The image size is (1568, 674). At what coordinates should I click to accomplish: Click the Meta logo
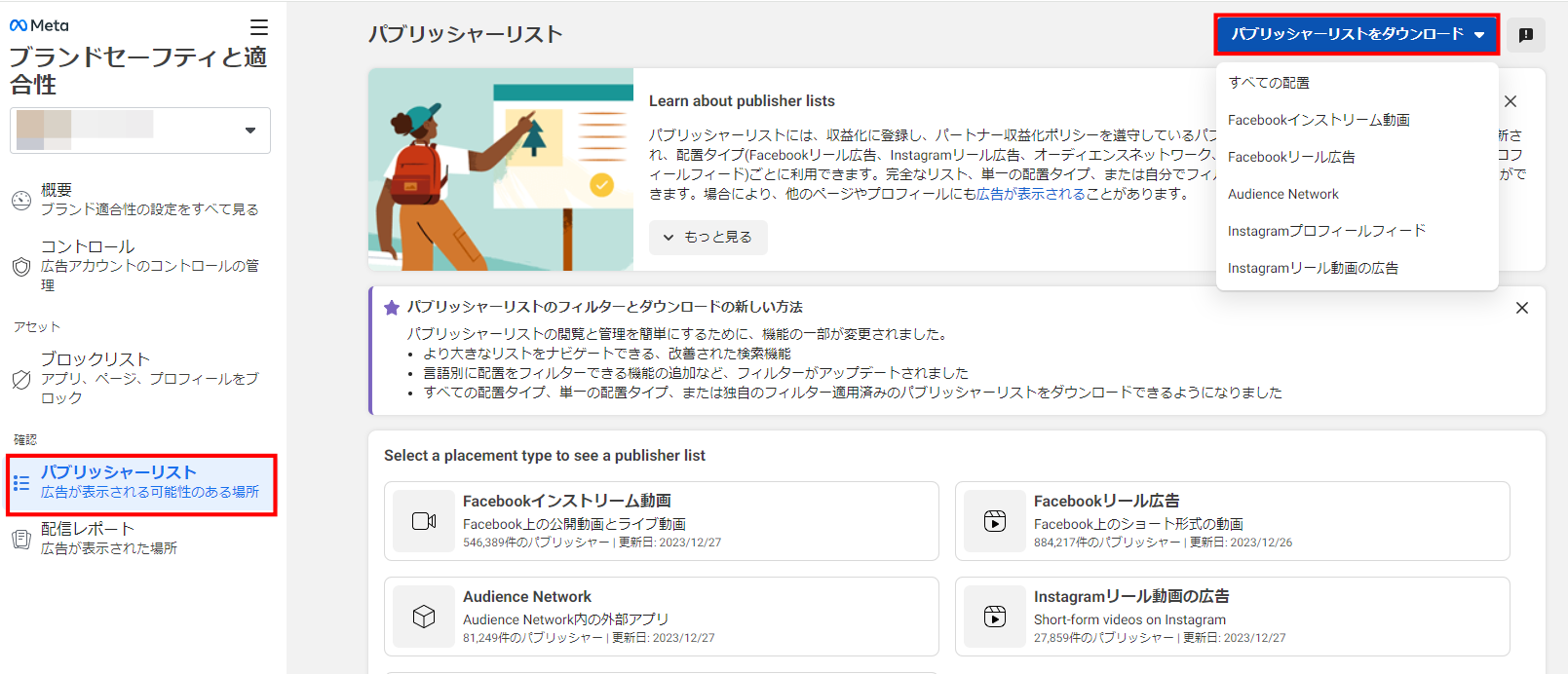click(x=39, y=26)
